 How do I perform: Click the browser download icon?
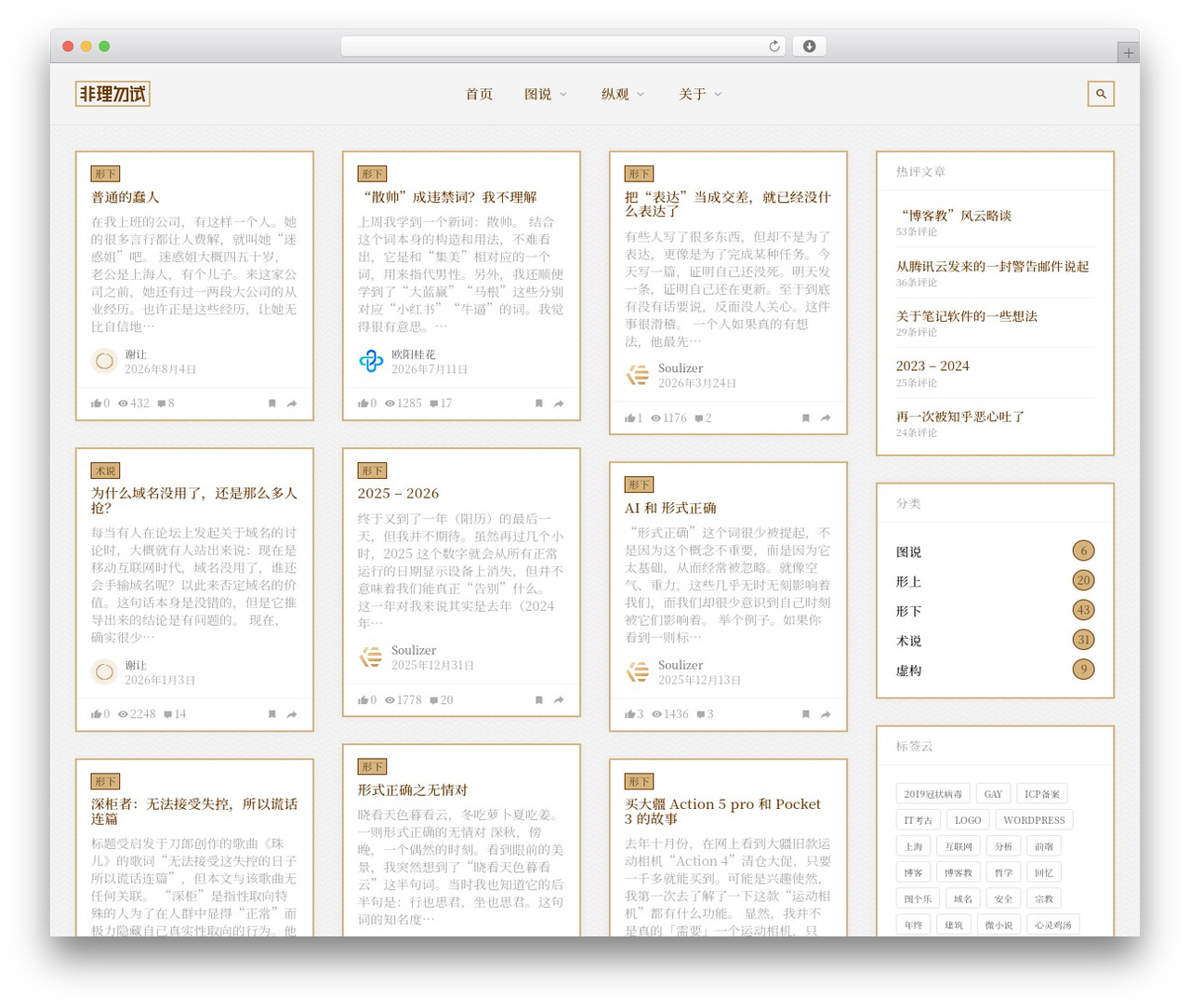810,46
